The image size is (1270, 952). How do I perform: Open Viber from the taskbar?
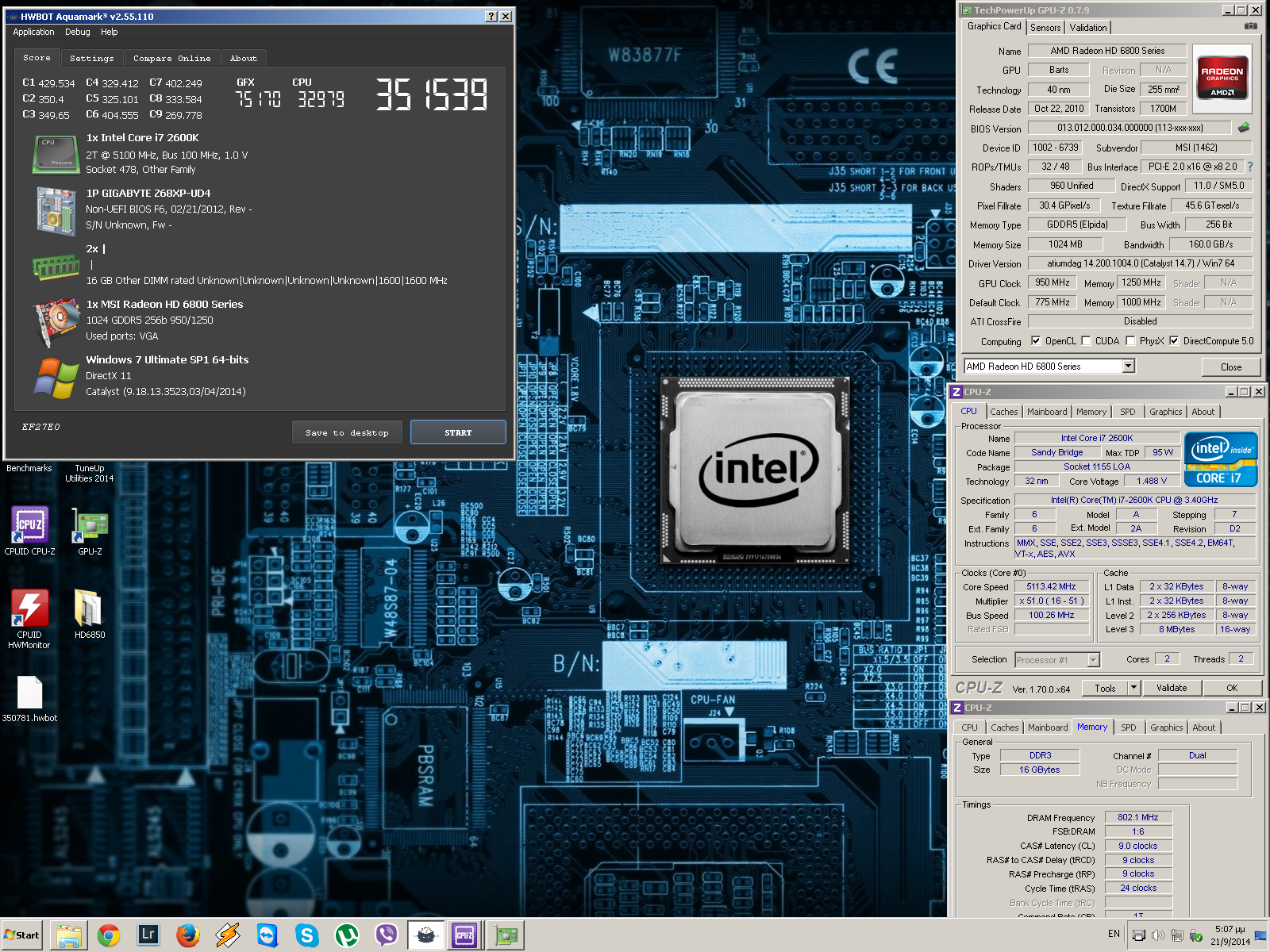(x=386, y=935)
